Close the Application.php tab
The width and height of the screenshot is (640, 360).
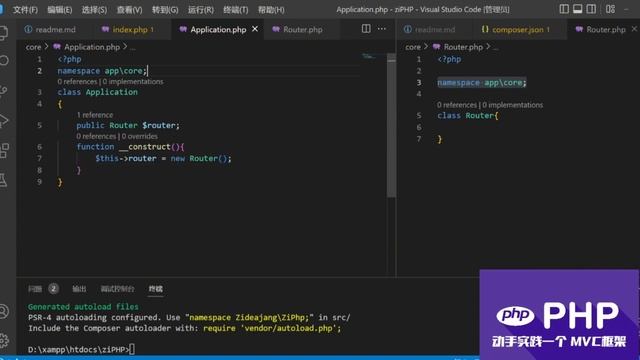[255, 29]
